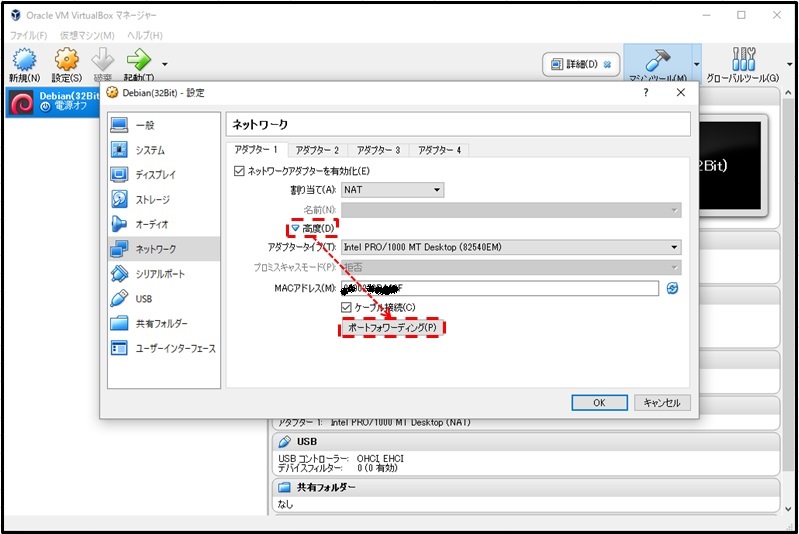Expand the Global Tools dropdown arrow

790,65
